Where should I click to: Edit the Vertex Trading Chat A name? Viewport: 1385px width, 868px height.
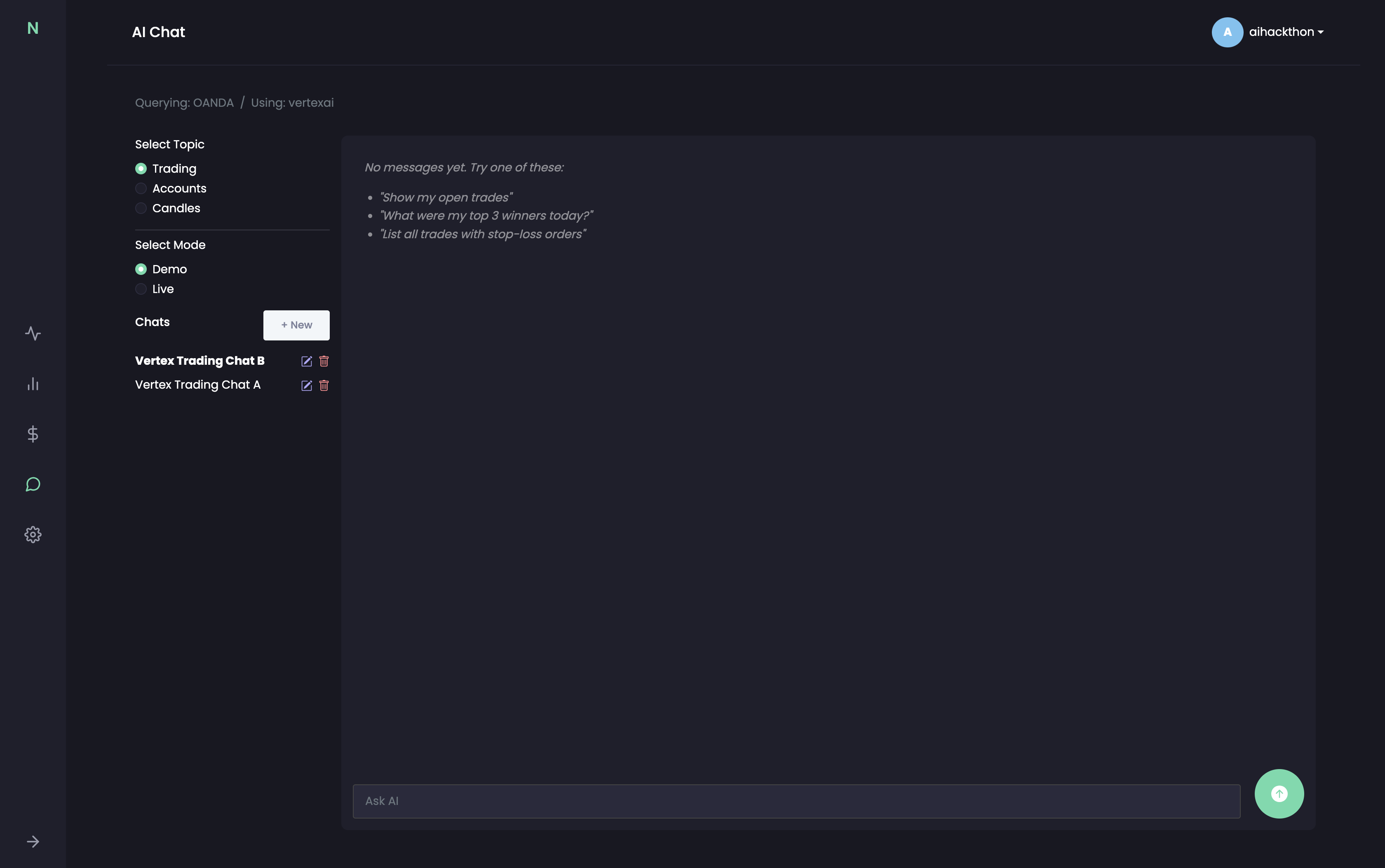(x=307, y=386)
